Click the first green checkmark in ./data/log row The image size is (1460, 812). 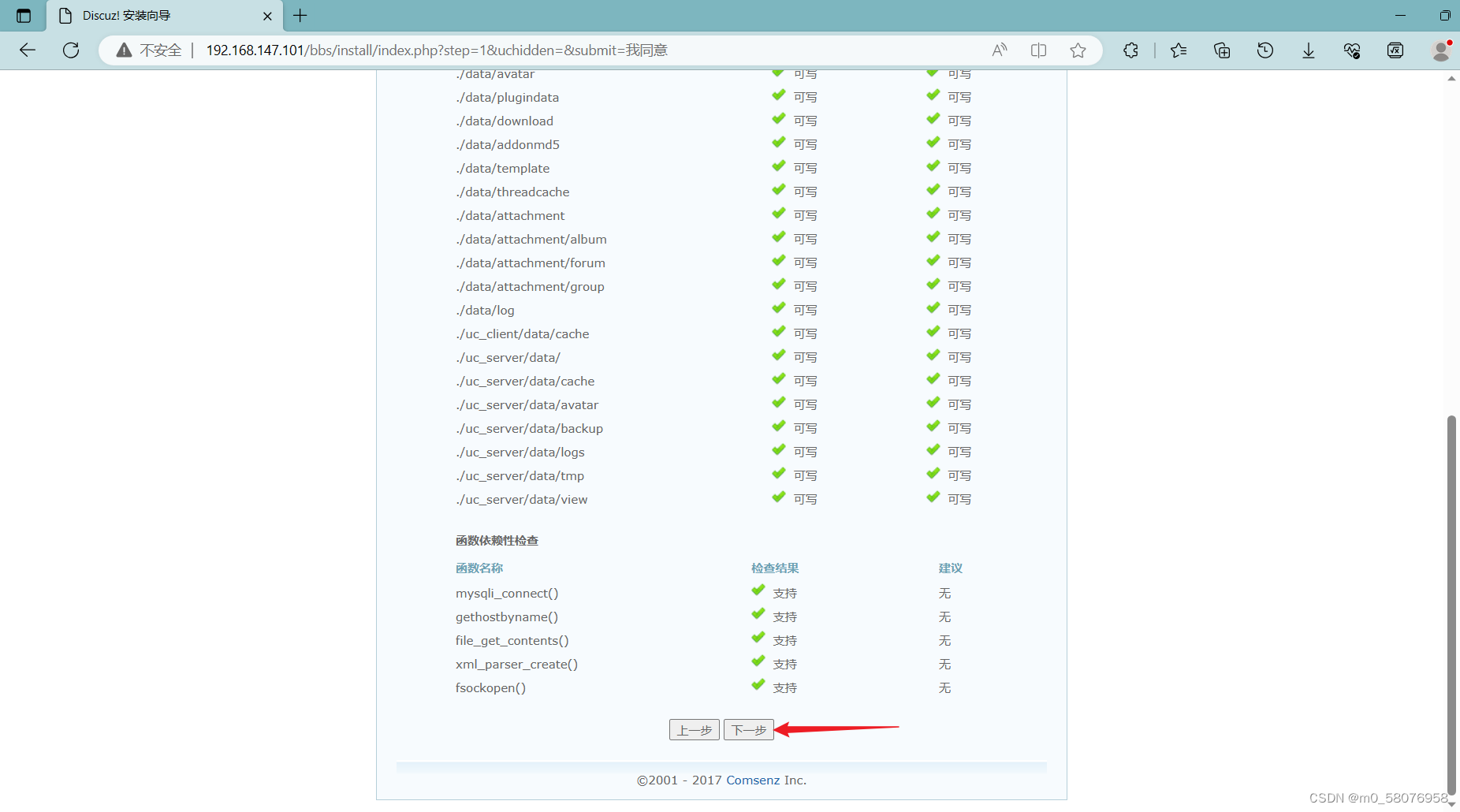pyautogui.click(x=779, y=307)
